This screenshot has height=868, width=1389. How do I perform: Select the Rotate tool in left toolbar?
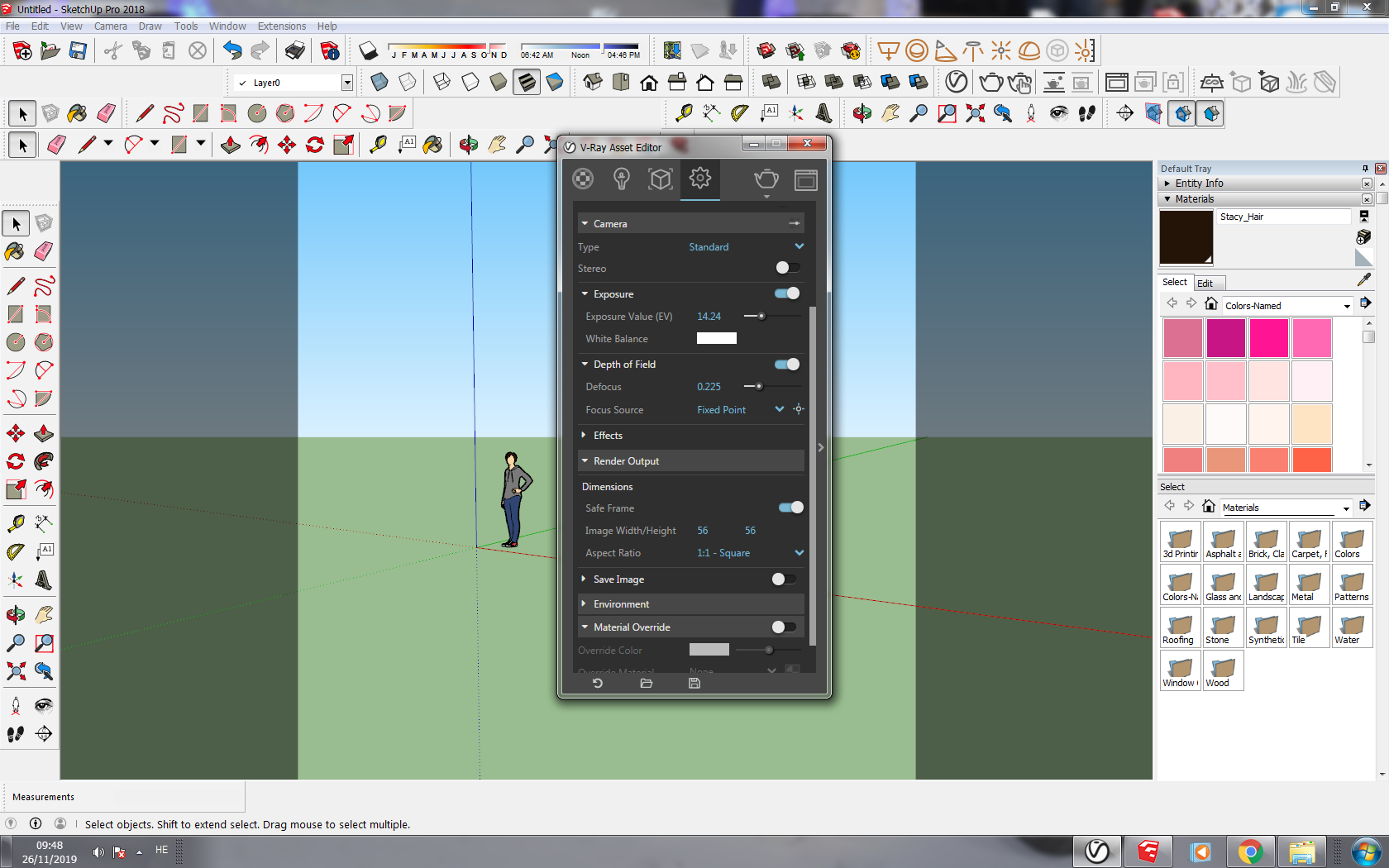click(x=16, y=461)
